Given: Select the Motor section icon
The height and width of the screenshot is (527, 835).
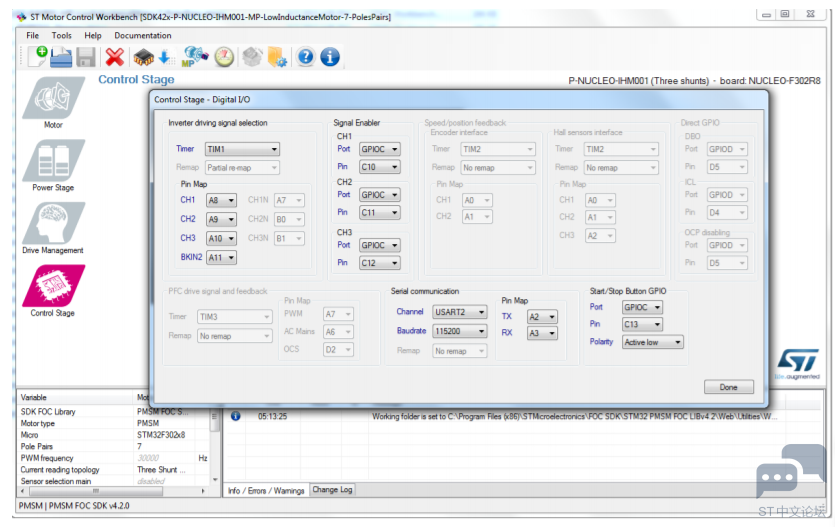Looking at the screenshot, I should [x=53, y=98].
